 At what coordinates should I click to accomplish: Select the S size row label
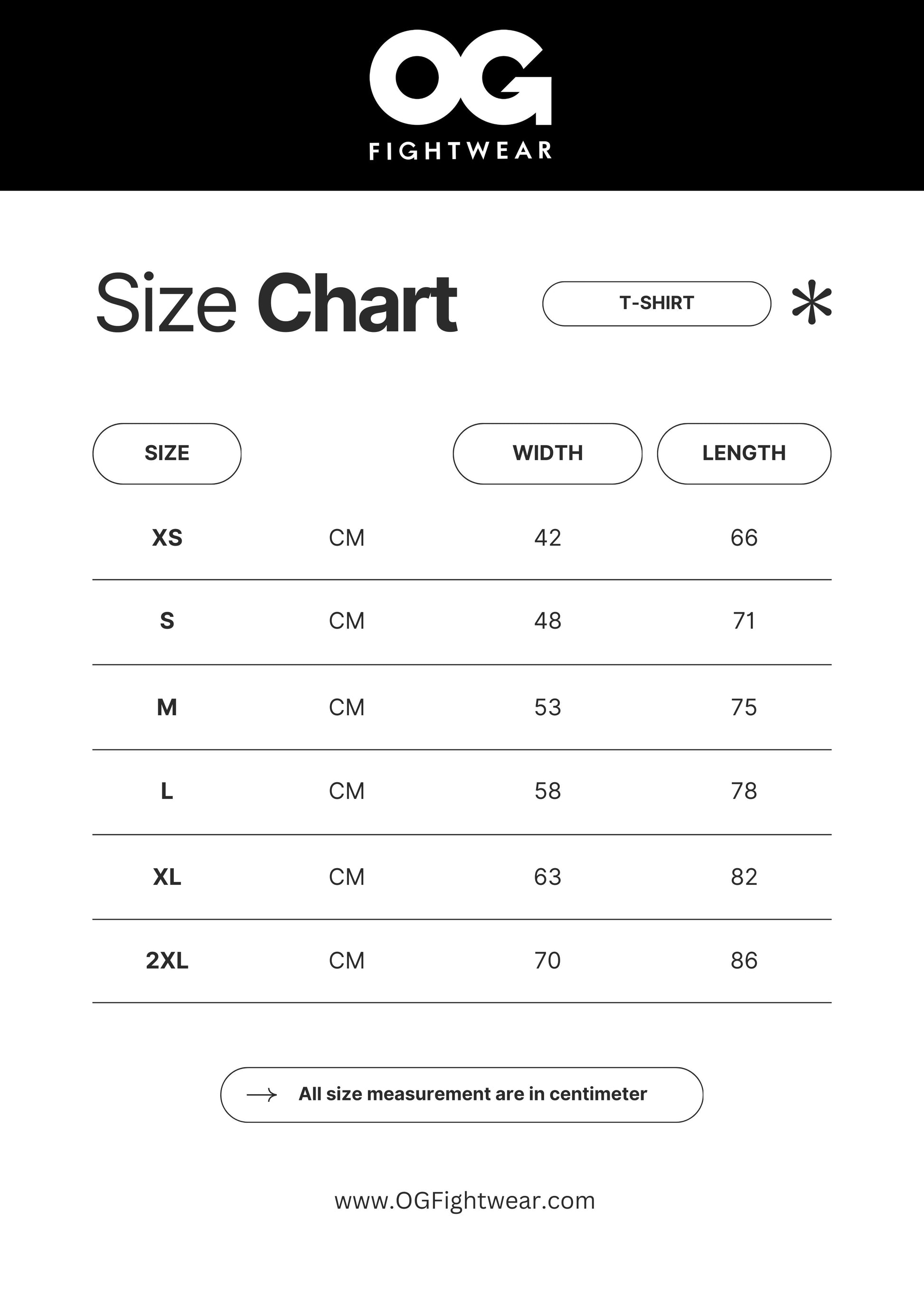[167, 620]
